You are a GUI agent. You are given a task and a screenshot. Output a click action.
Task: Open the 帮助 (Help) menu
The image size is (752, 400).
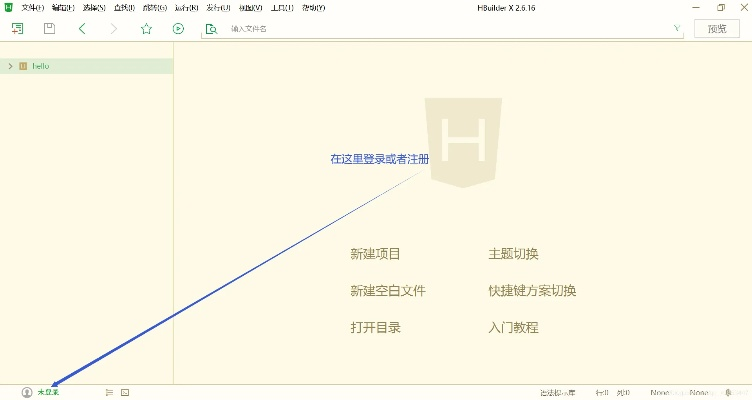[313, 7]
